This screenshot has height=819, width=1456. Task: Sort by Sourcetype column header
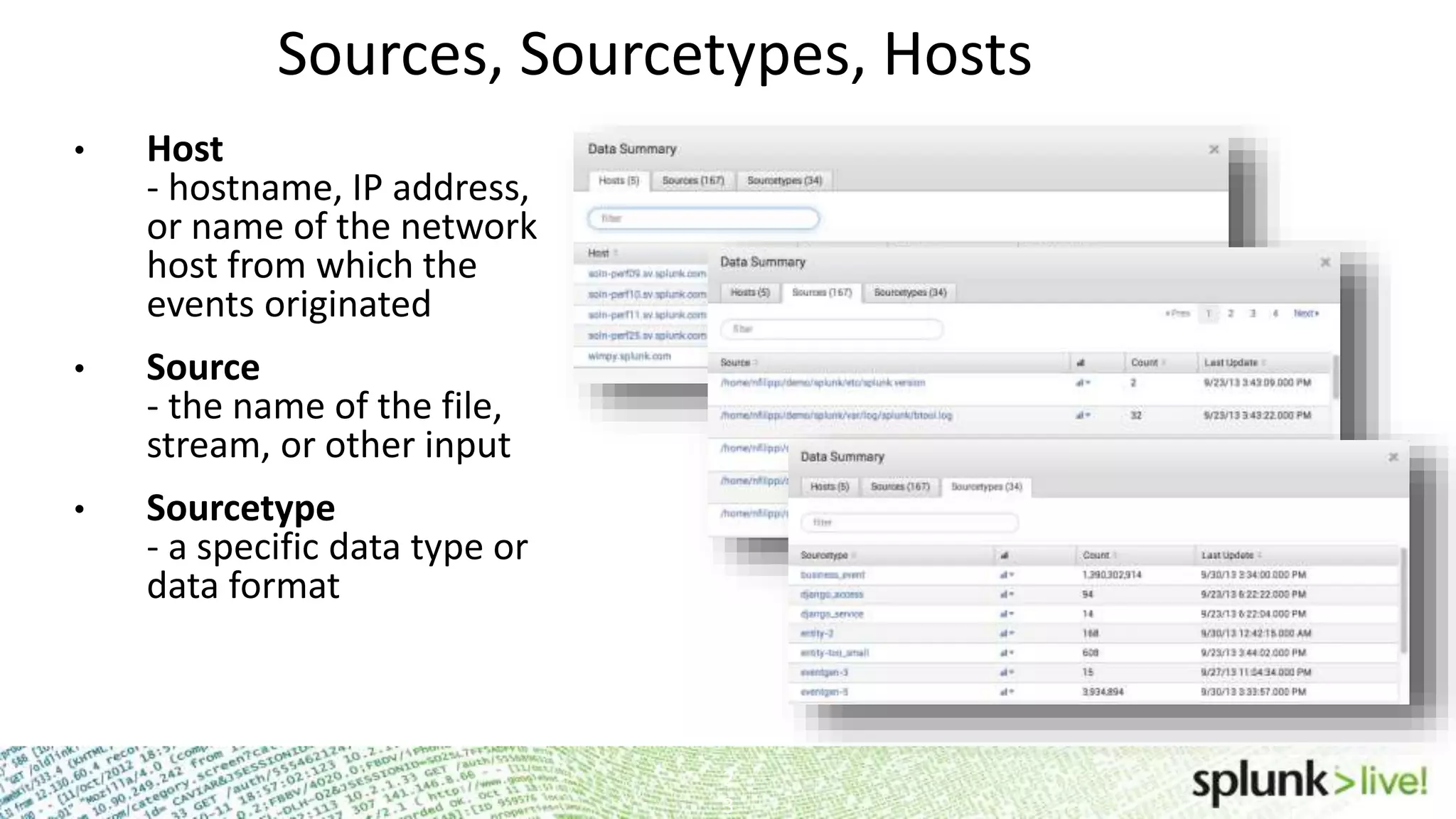(x=828, y=555)
